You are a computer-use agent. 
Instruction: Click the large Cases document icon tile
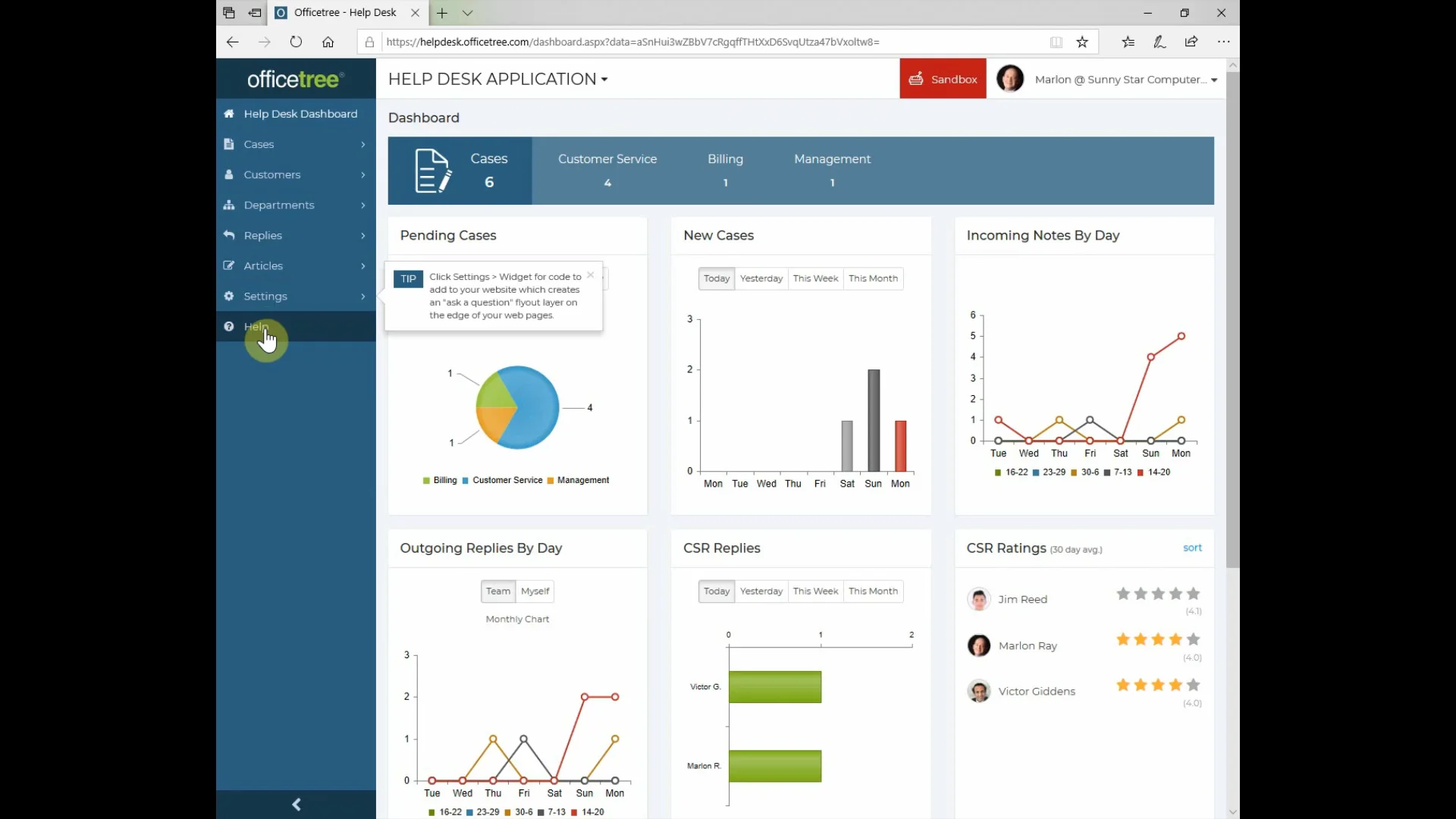coord(433,171)
